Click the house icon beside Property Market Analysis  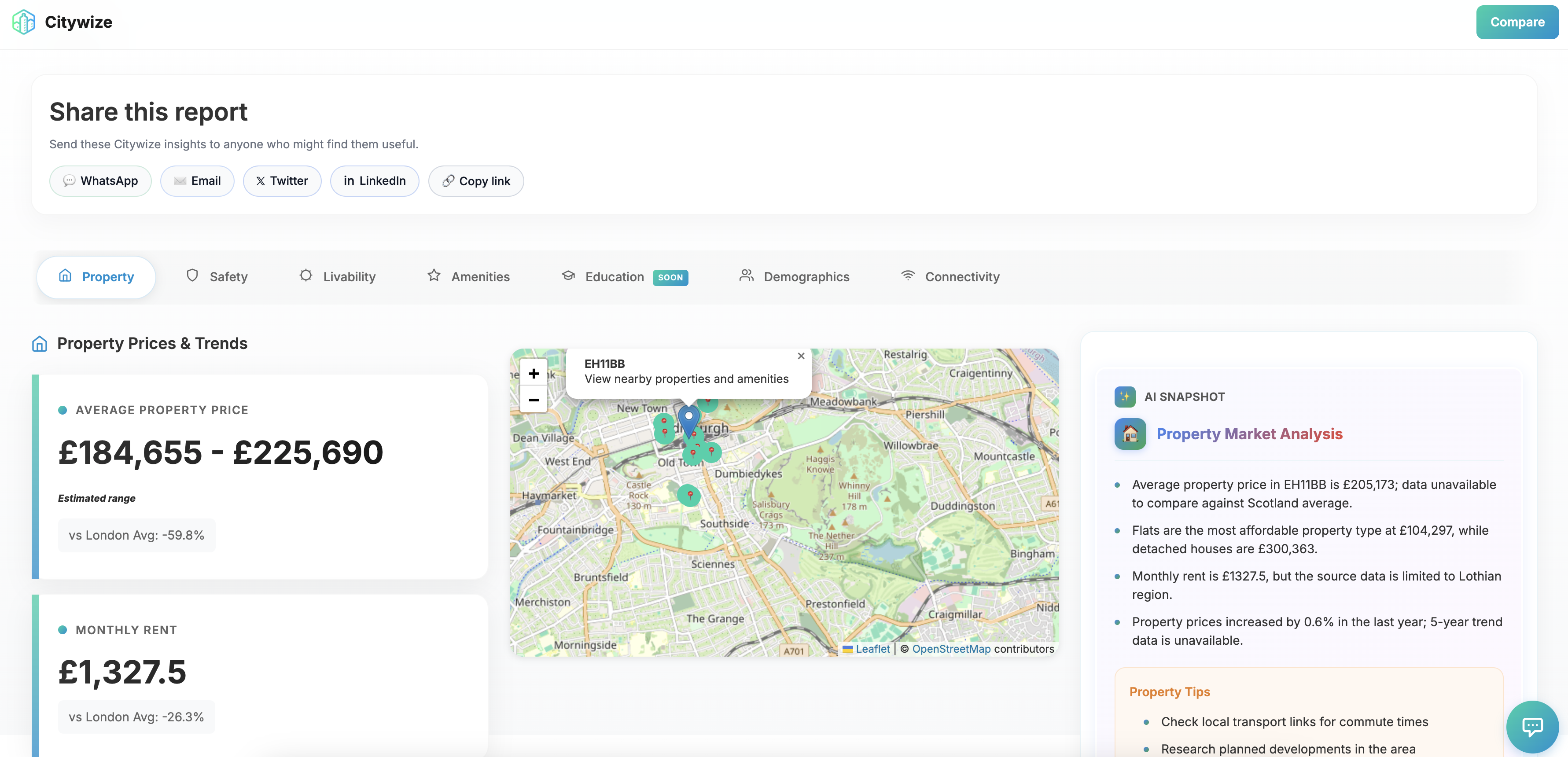pos(1130,434)
